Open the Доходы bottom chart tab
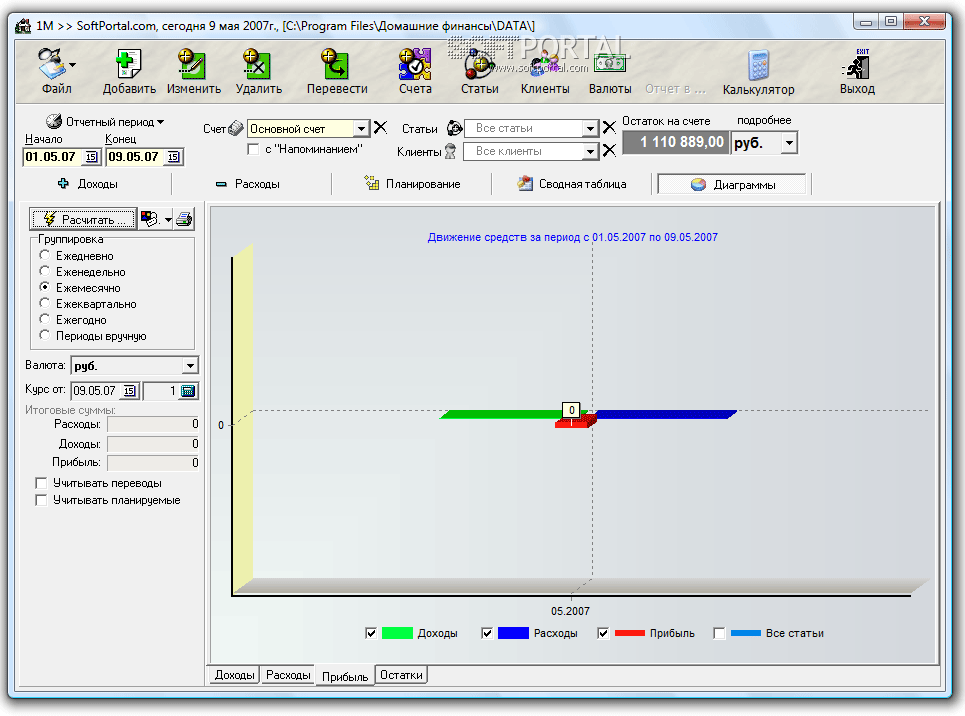 point(234,675)
